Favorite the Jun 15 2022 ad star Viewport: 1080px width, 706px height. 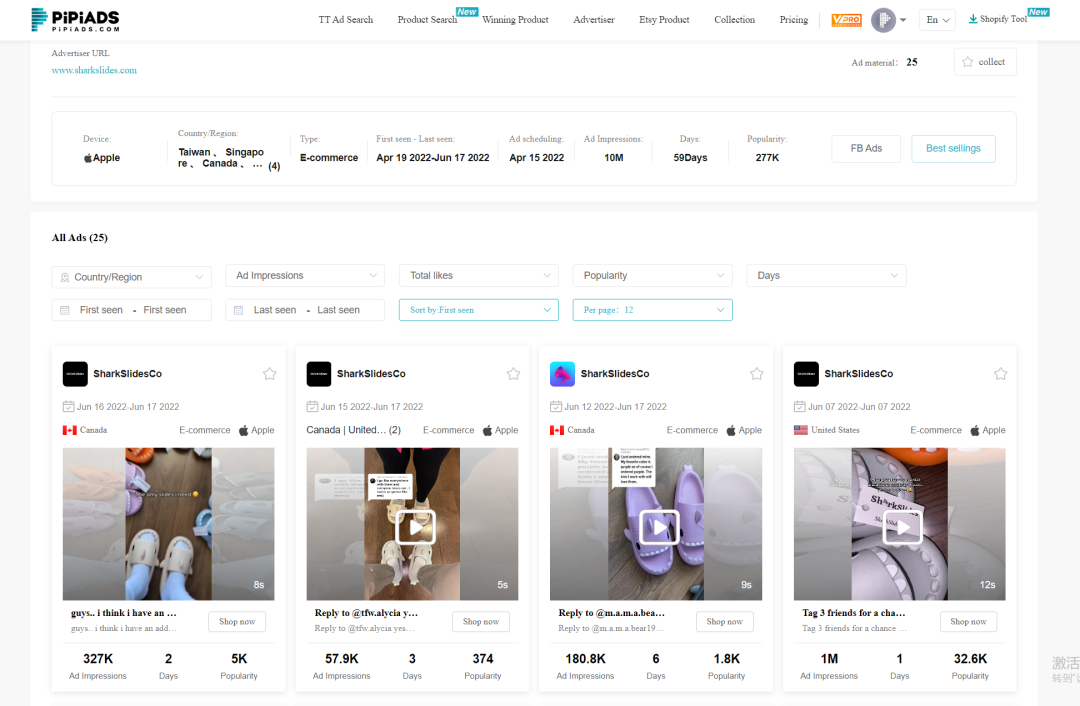(513, 373)
